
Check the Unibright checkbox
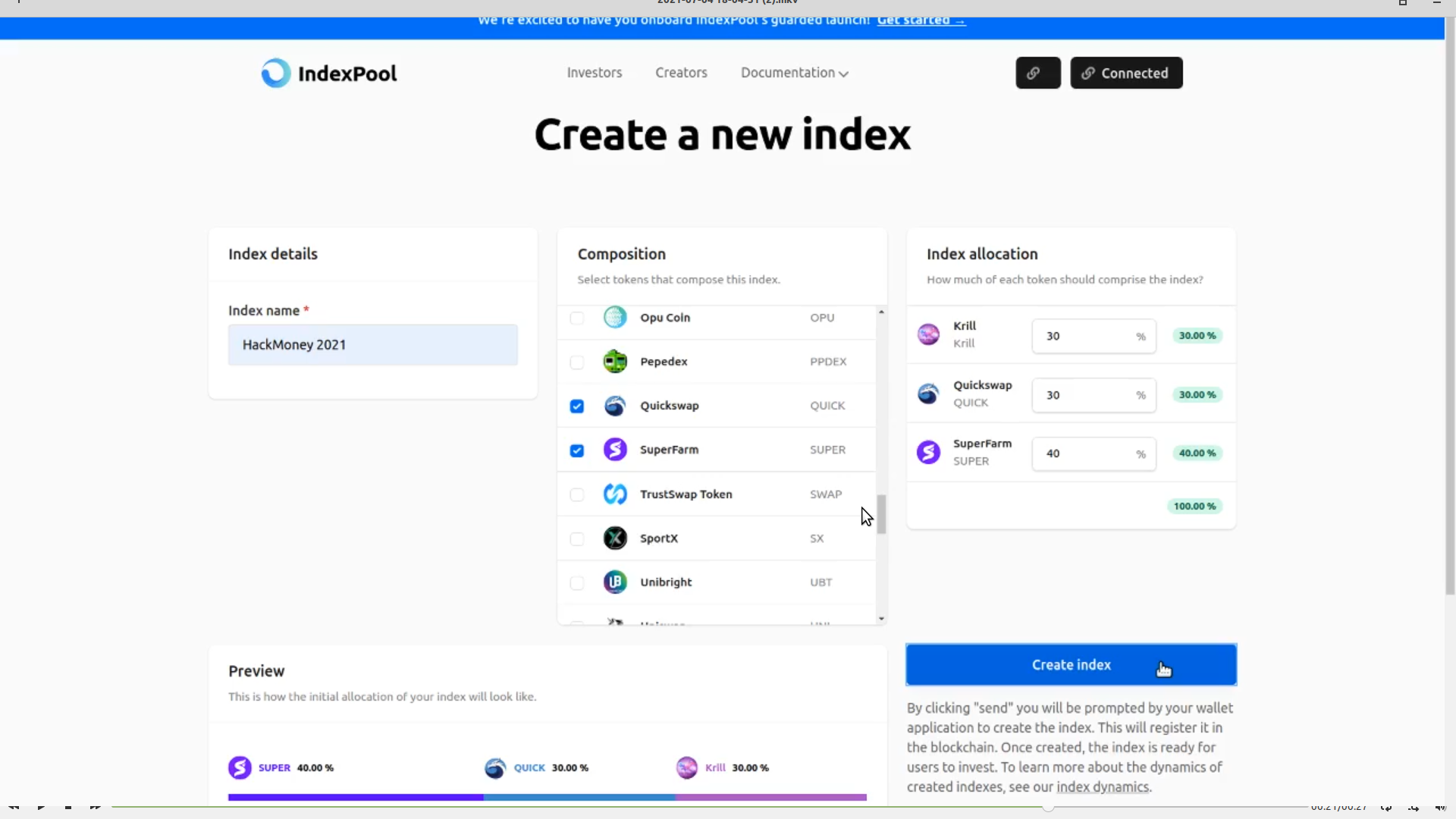577,583
